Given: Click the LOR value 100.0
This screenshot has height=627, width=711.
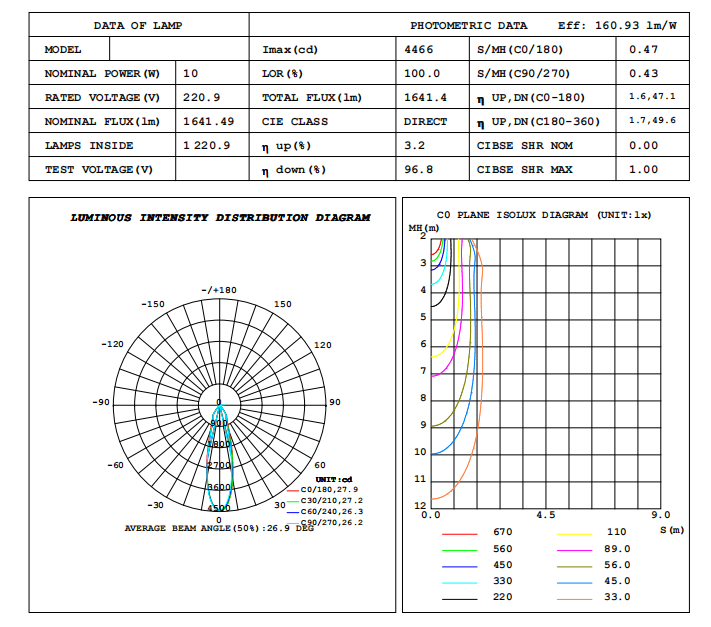Looking at the screenshot, I should [422, 73].
